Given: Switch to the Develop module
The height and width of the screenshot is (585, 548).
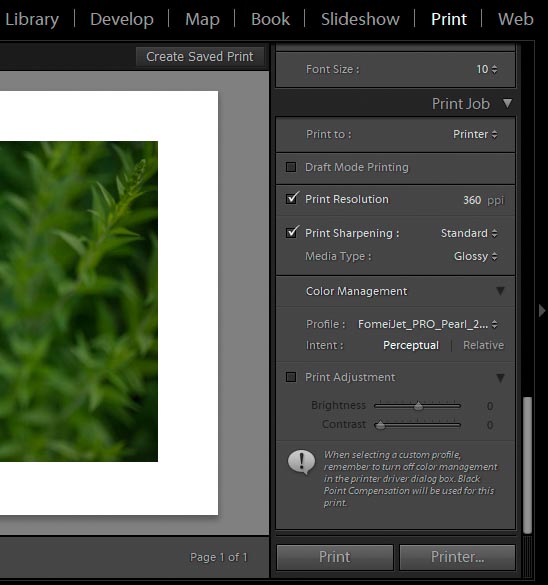Looking at the screenshot, I should 122,19.
